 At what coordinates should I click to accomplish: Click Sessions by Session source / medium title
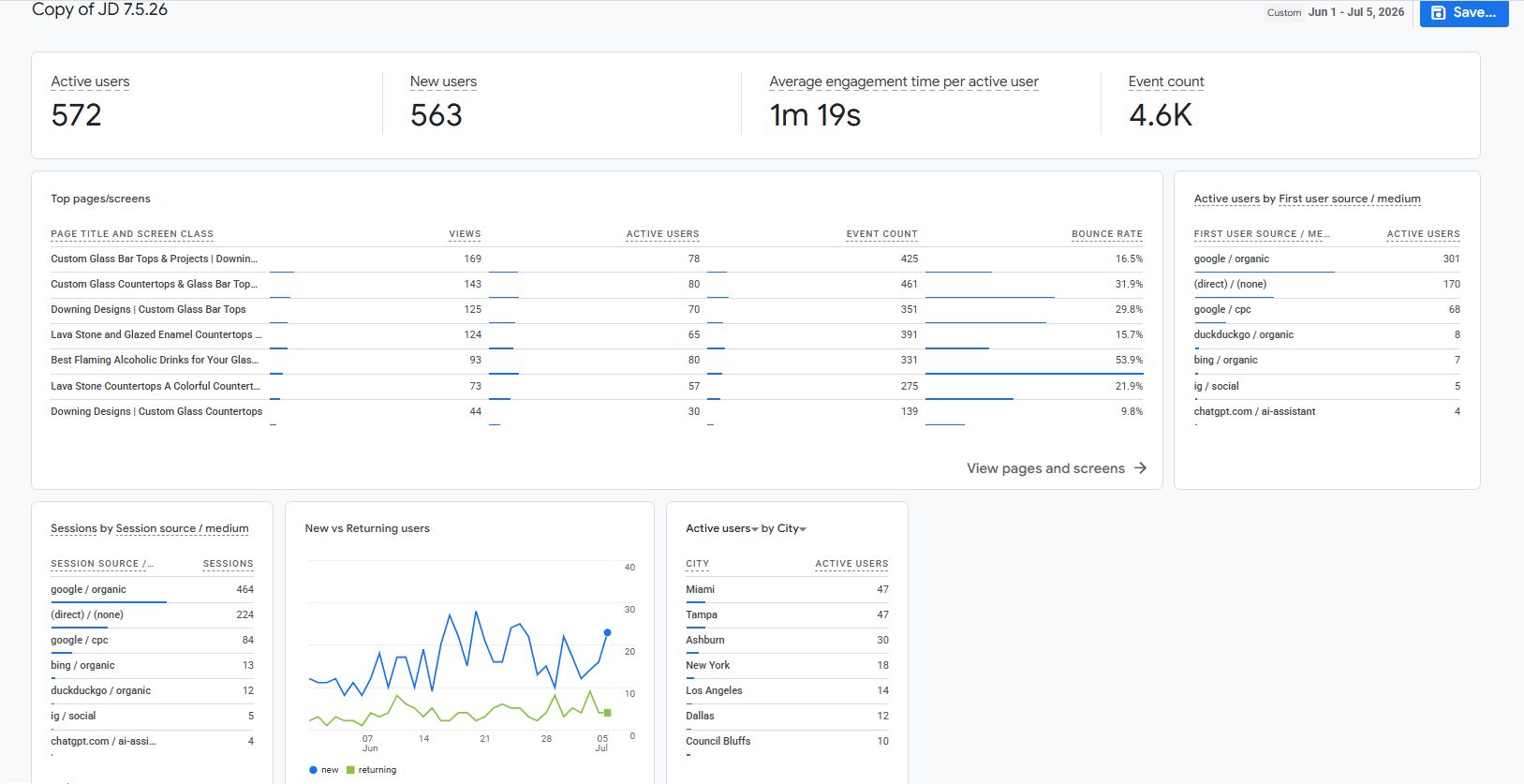150,528
